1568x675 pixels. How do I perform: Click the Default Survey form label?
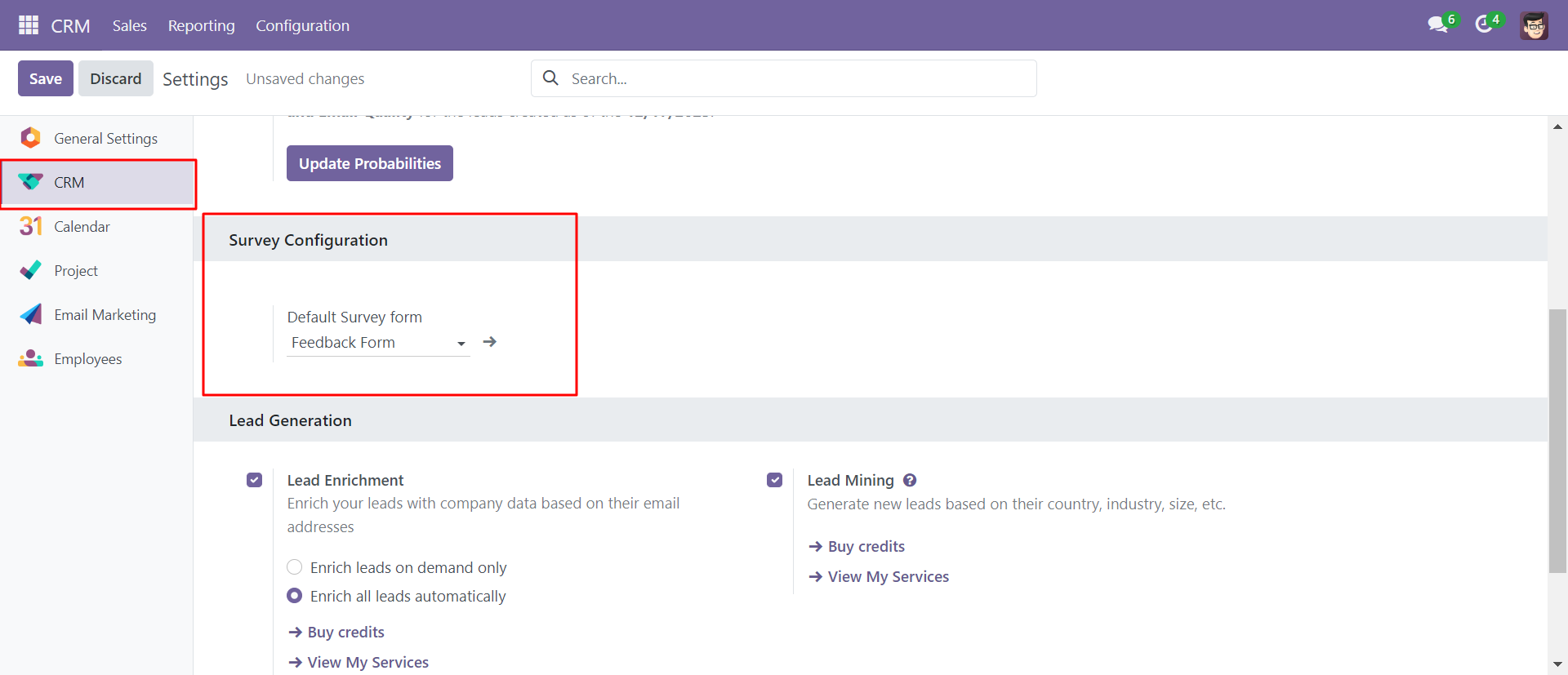(x=354, y=317)
